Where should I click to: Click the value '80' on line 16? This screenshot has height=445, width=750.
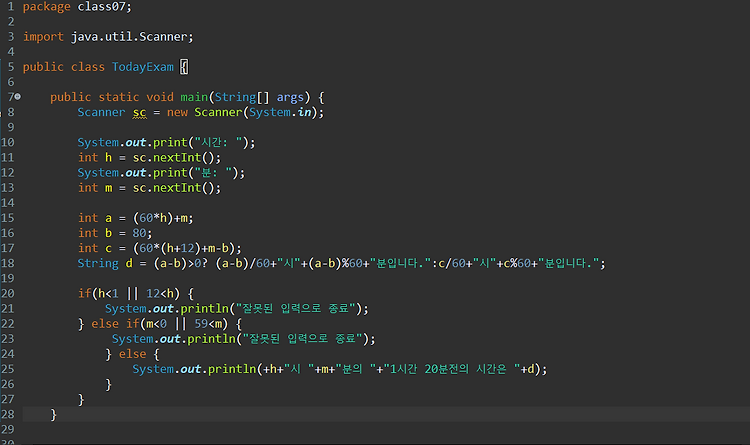139,233
